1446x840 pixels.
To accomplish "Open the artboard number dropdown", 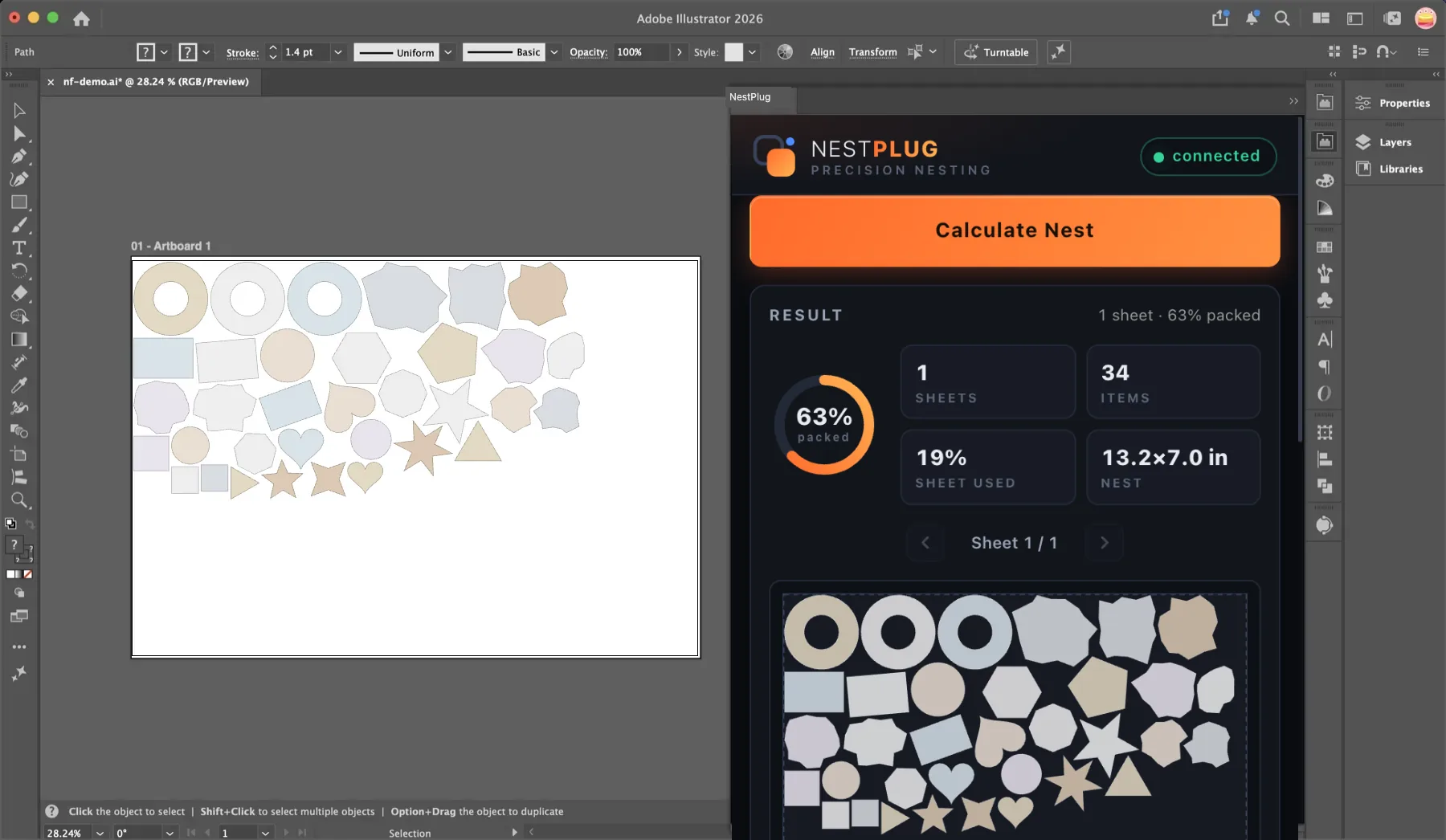I will [265, 834].
